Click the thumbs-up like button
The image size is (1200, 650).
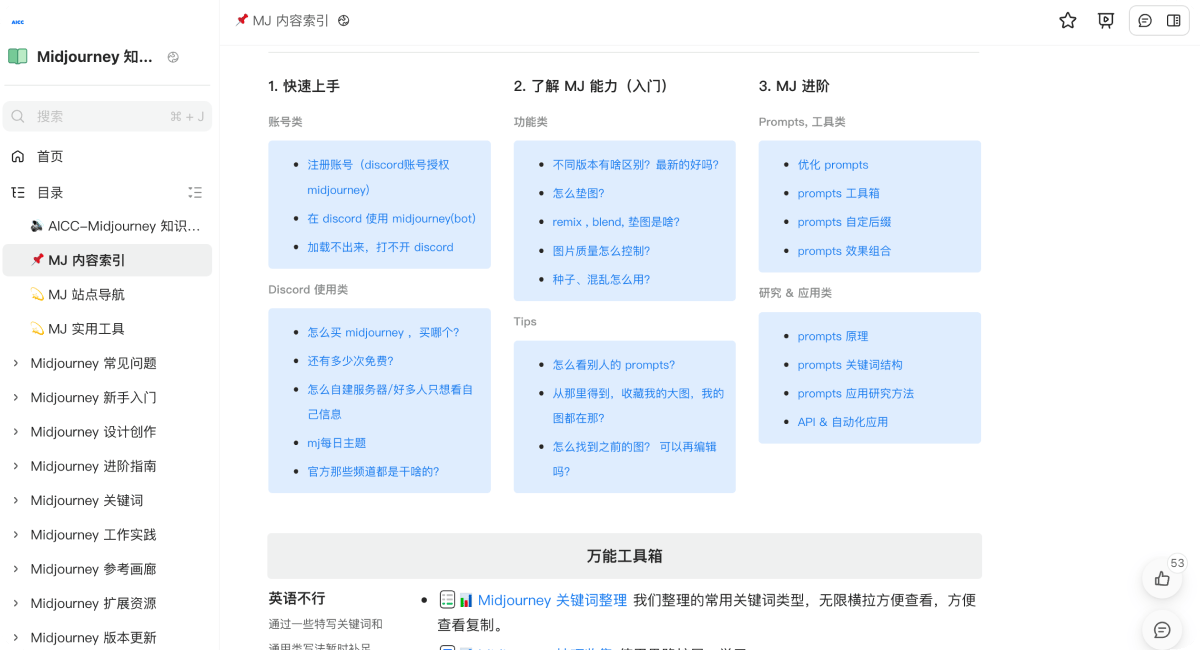(x=1162, y=578)
